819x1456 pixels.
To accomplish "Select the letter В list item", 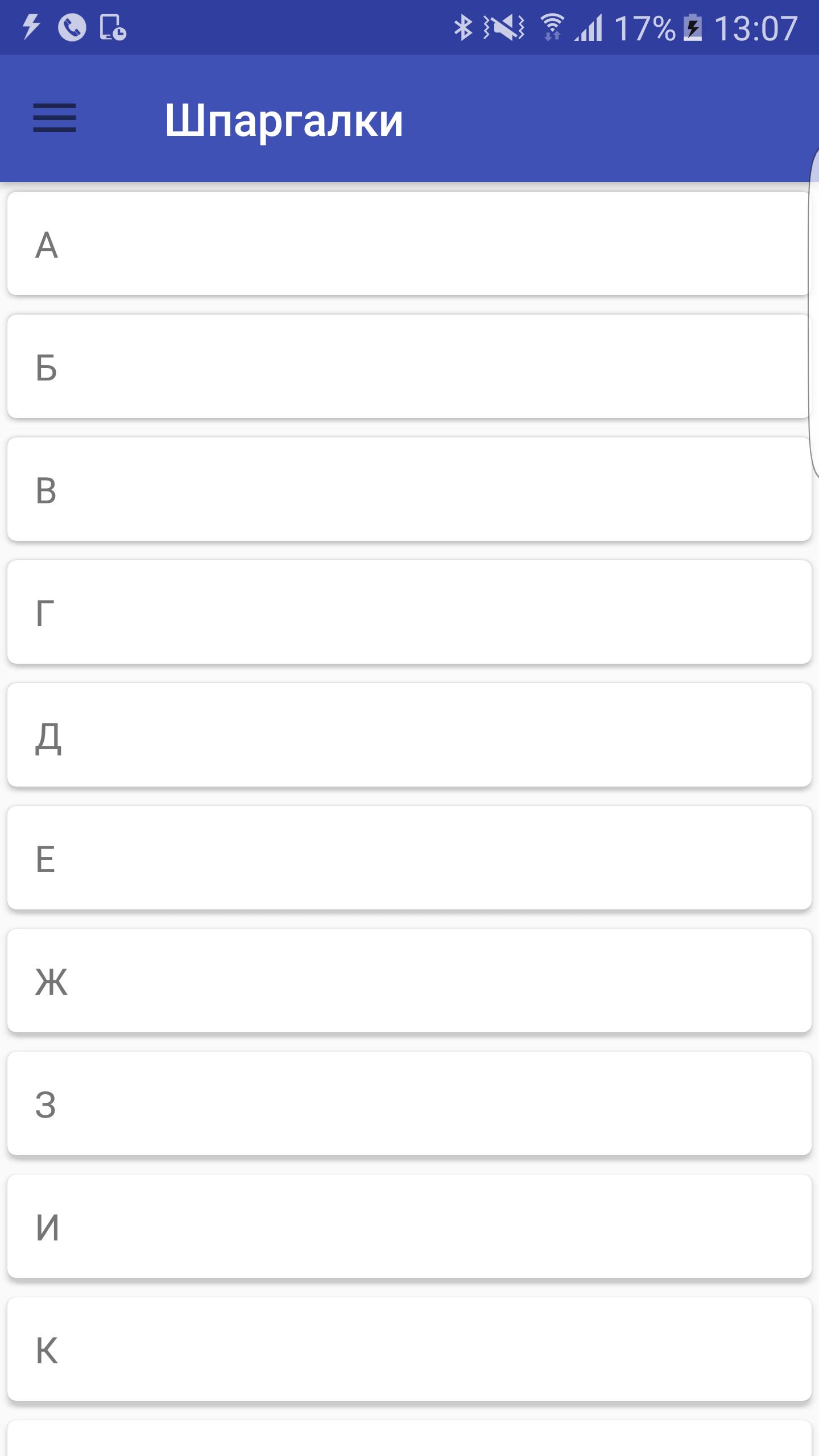I will (408, 490).
